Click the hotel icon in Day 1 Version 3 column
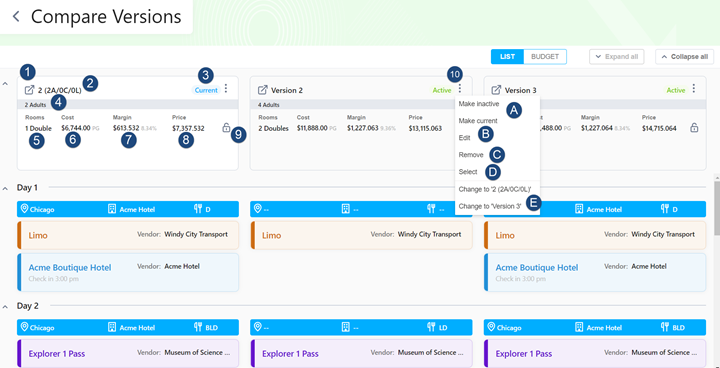 [x=579, y=209]
